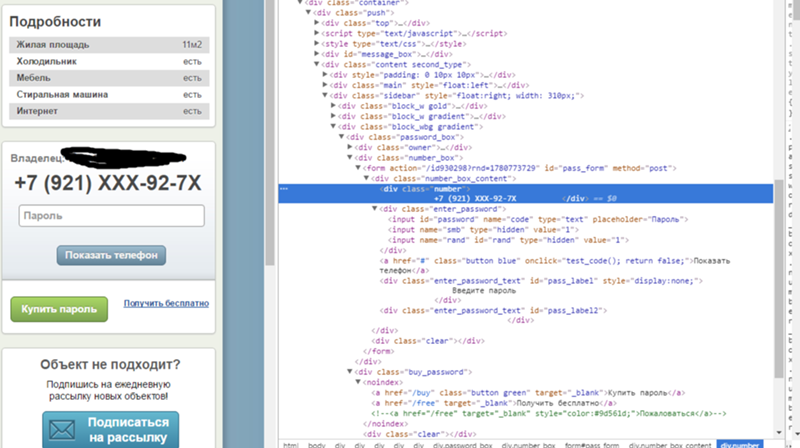
Task: Select the highlighted div class="number" row
Action: (x=526, y=193)
